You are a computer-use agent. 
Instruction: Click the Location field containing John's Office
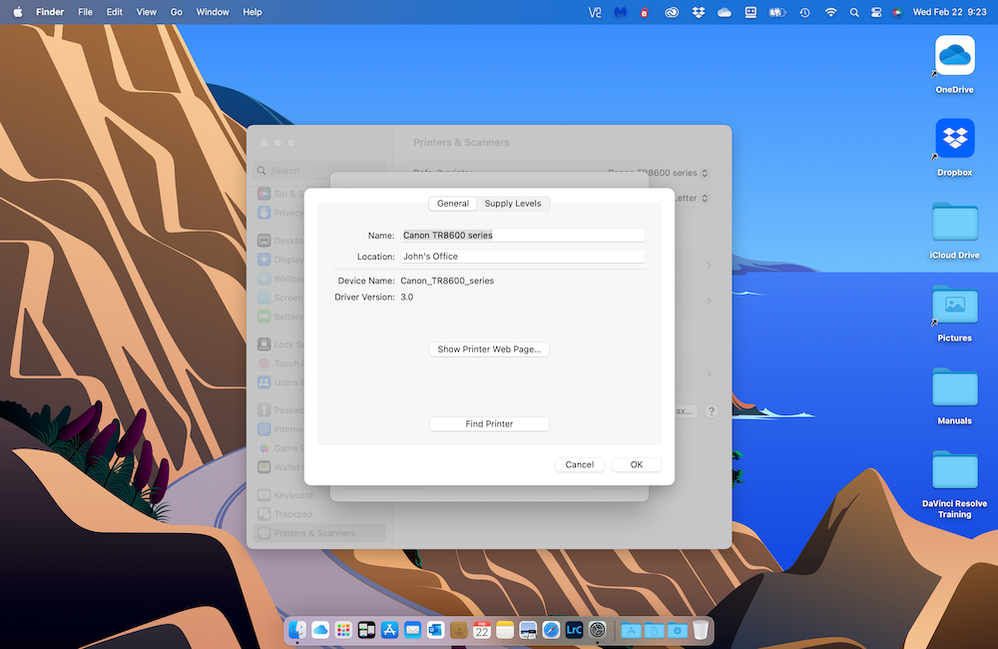tap(522, 257)
